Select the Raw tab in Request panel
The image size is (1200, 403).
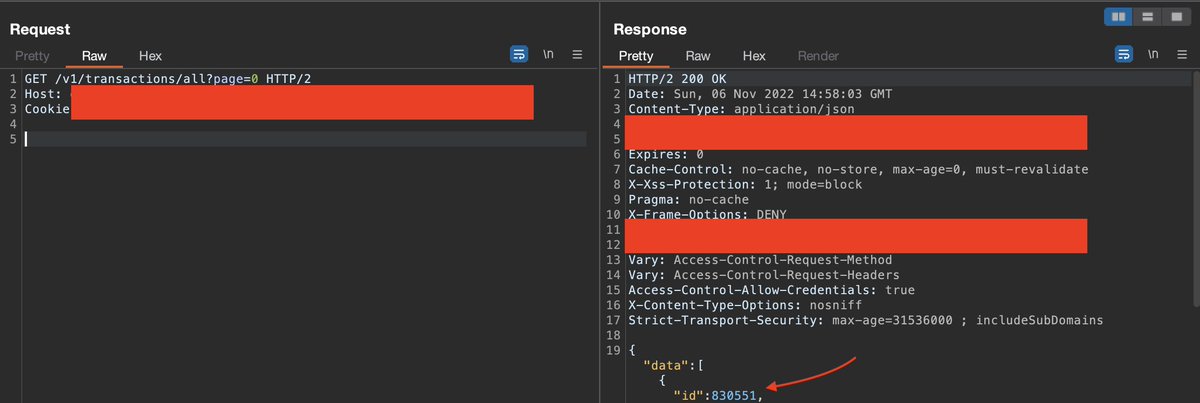coord(94,56)
